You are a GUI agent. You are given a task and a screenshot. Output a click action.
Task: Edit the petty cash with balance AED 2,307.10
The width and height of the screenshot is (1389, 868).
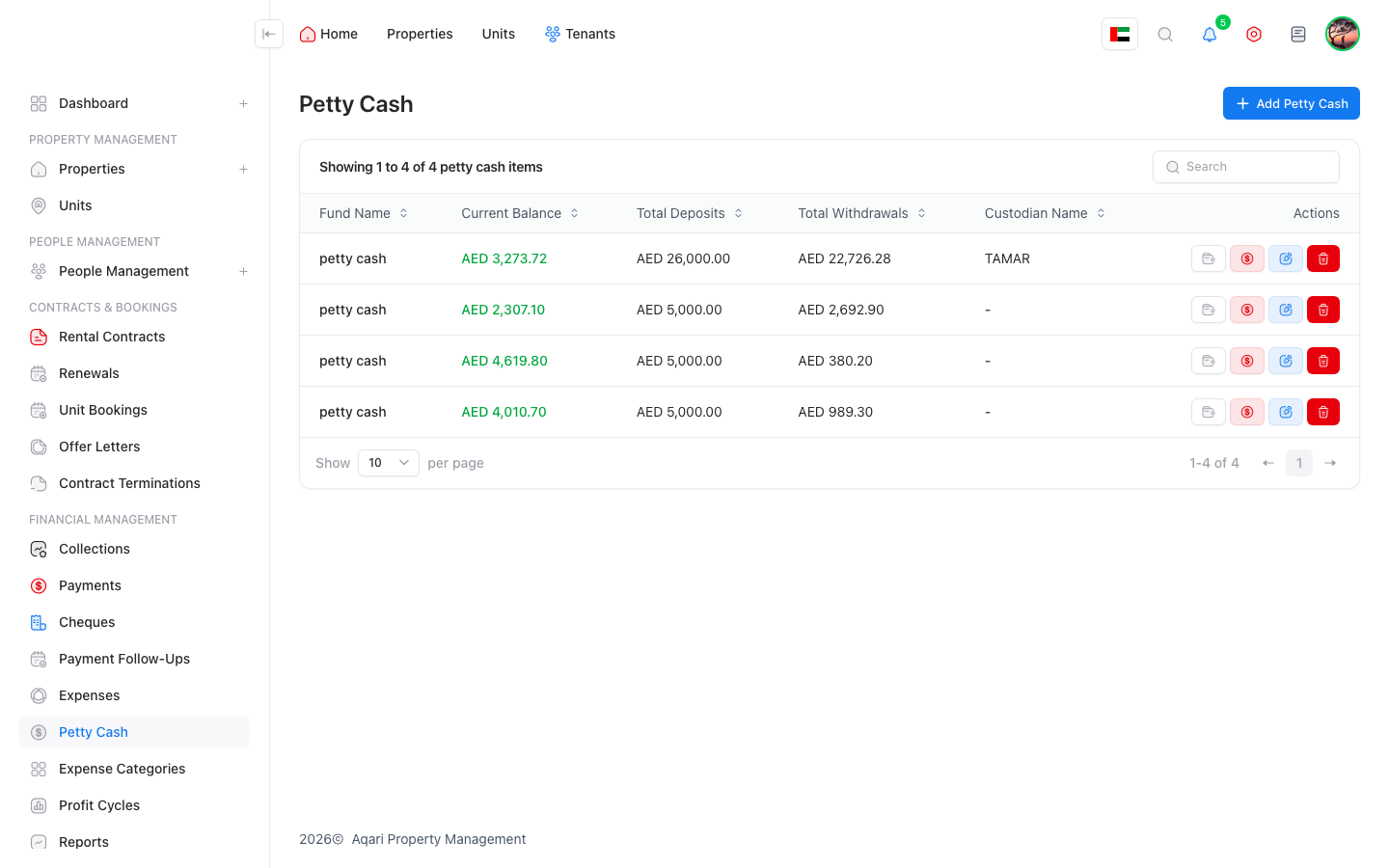1285,310
